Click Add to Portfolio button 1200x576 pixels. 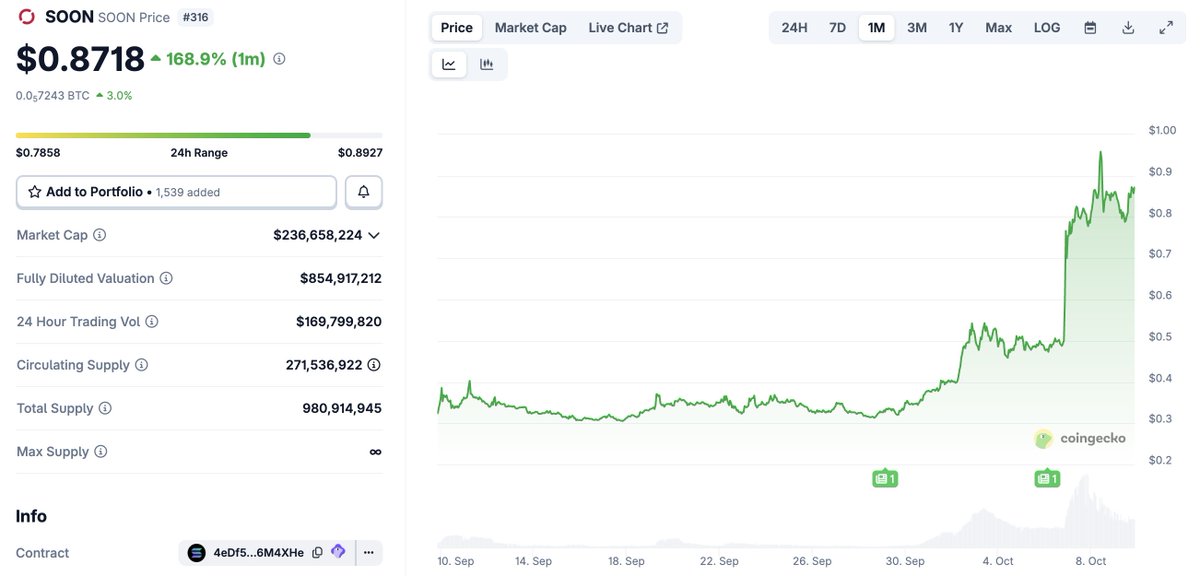pos(176,192)
